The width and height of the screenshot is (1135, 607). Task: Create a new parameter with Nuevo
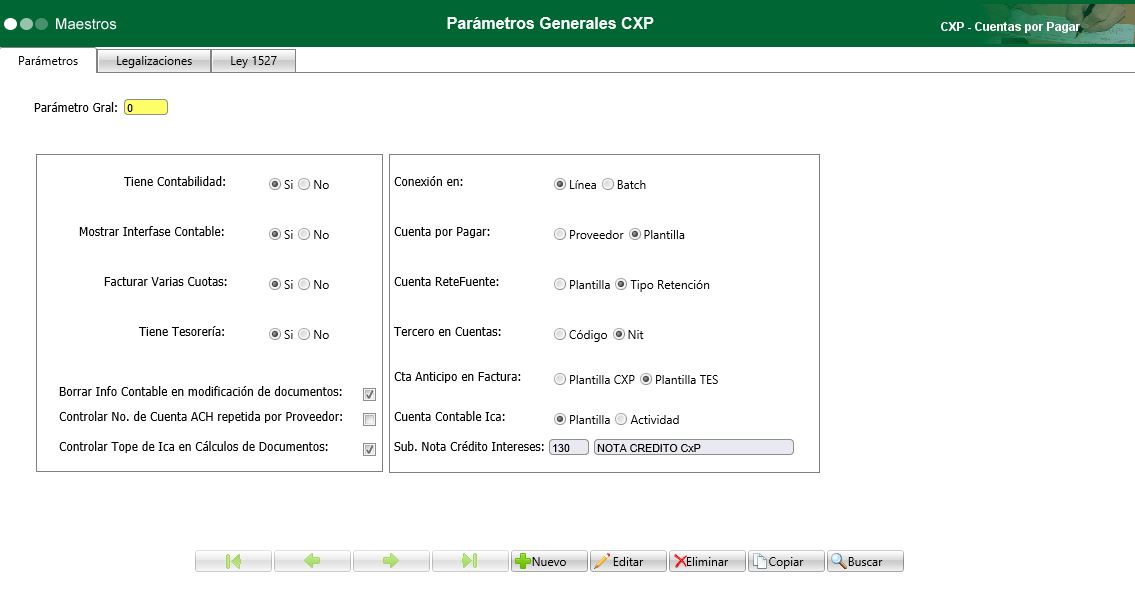[548, 560]
